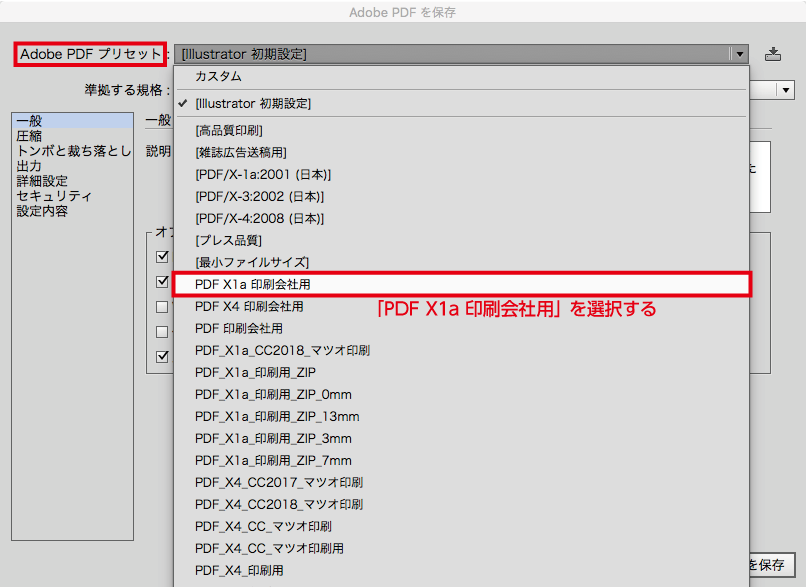Screen dimensions: 806x587
Task: Choose [PDF/X-3:2002 (日本)] preset
Action: (461, 197)
